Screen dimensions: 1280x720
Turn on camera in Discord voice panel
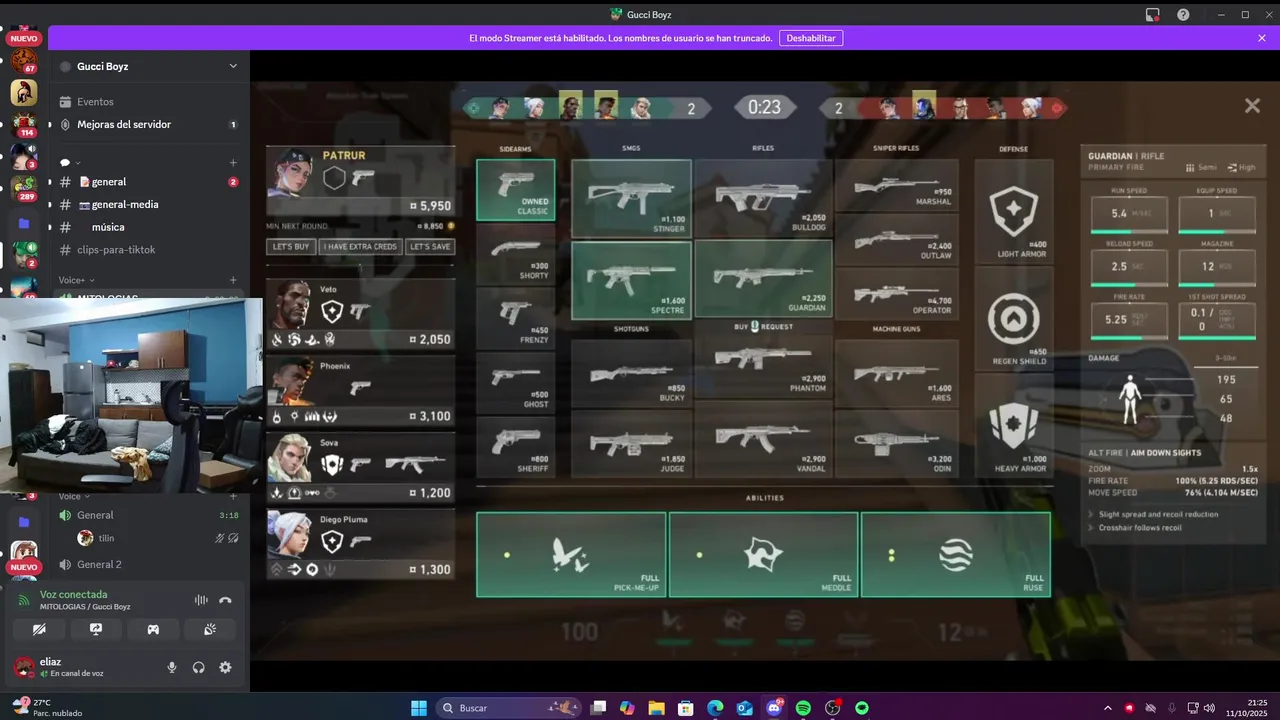tap(39, 629)
